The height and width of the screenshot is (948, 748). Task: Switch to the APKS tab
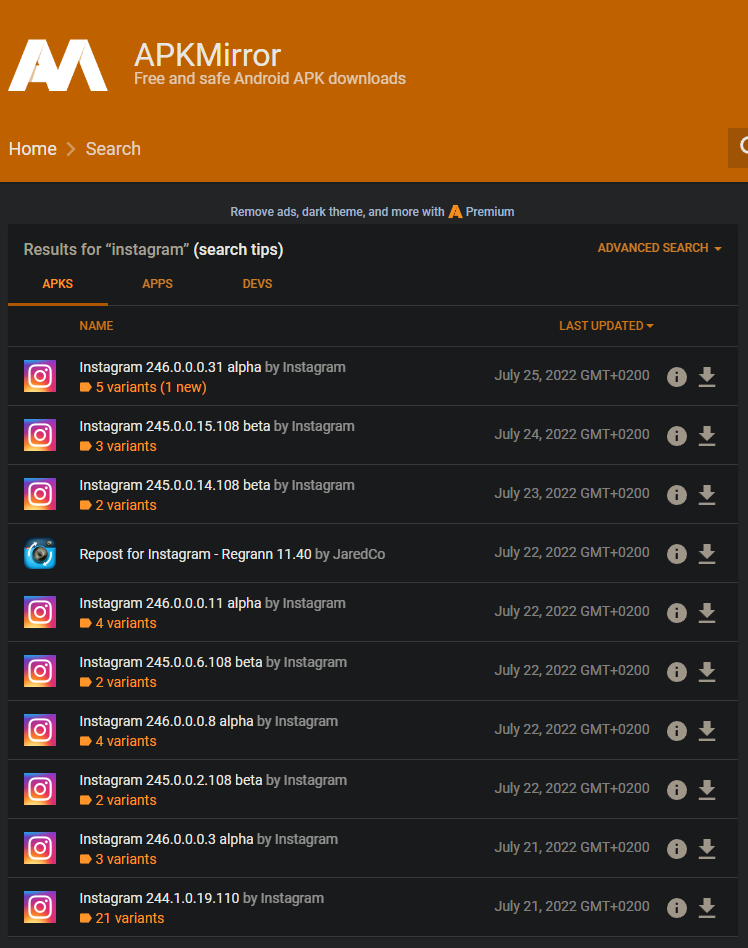click(x=57, y=284)
